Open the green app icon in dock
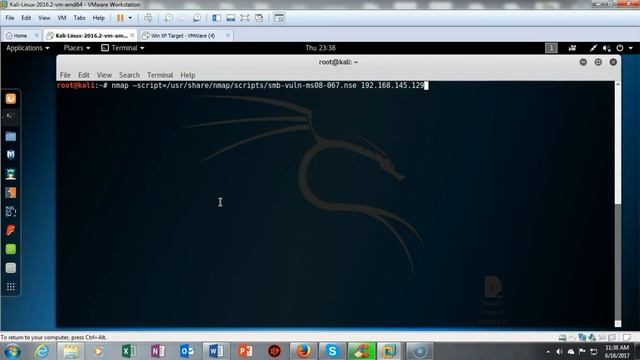 coord(11,249)
